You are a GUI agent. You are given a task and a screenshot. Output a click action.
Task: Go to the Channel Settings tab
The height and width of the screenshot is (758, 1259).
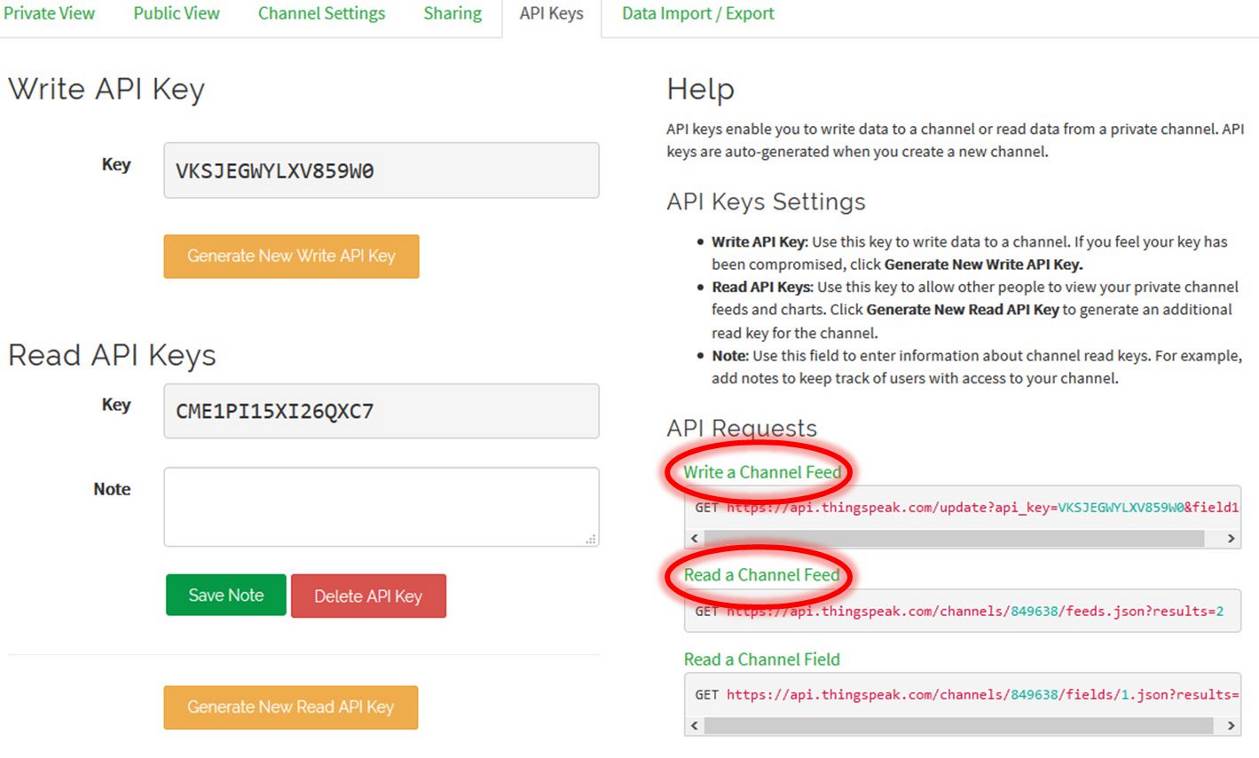pos(321,14)
